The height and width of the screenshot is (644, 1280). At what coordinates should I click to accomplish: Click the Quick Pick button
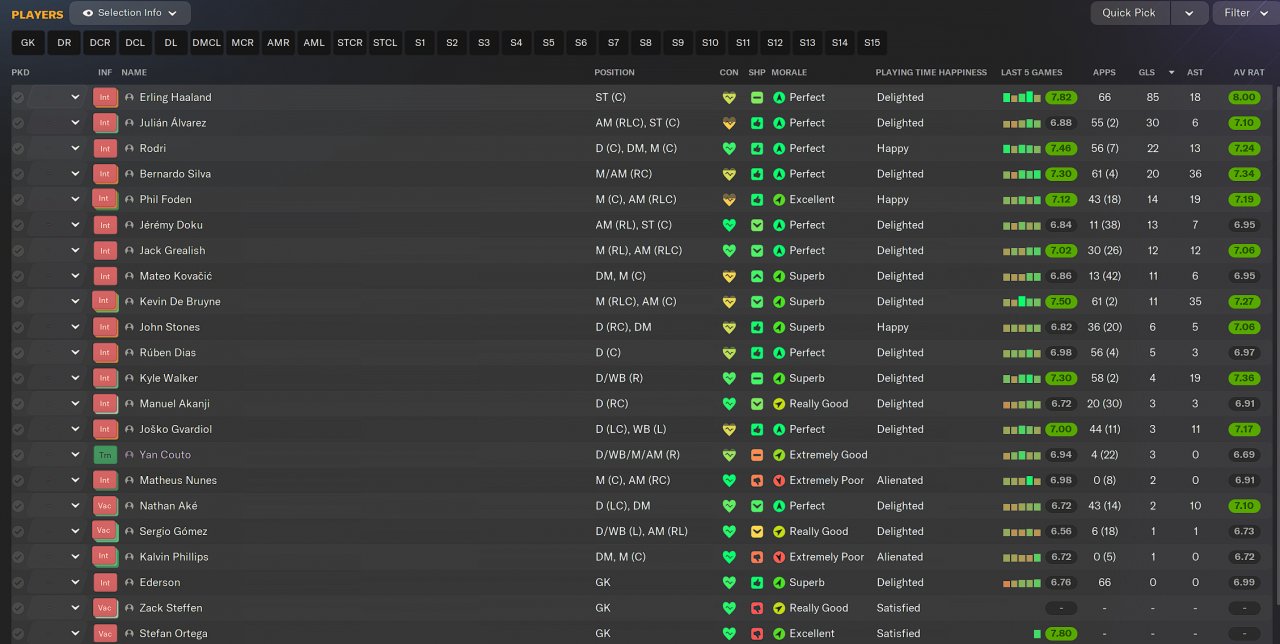click(1130, 13)
